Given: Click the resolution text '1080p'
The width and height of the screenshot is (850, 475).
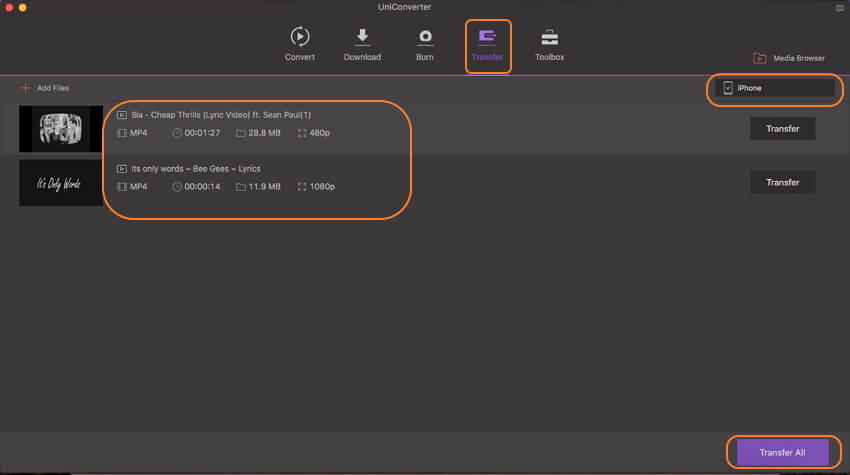Looking at the screenshot, I should (x=323, y=187).
